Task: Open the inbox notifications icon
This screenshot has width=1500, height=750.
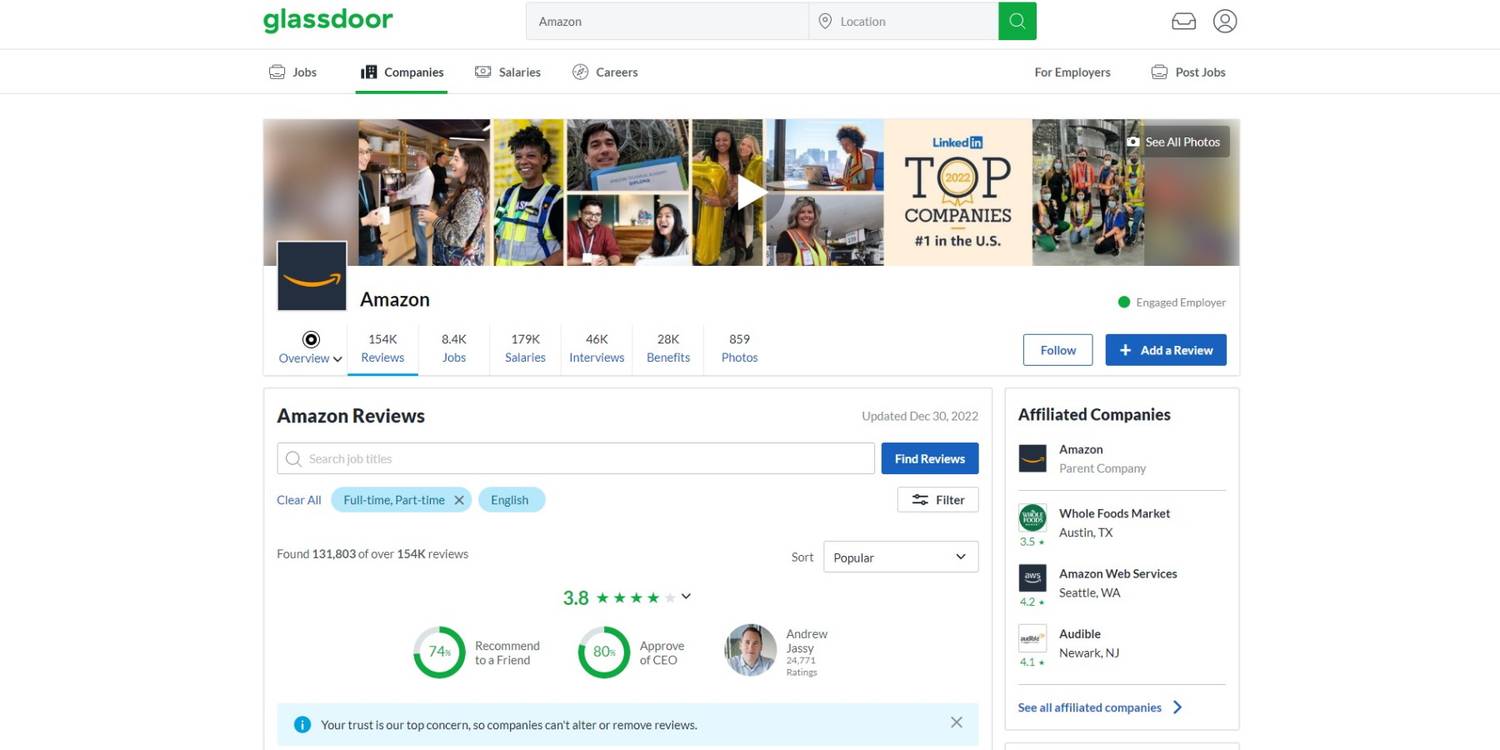Action: (1183, 21)
